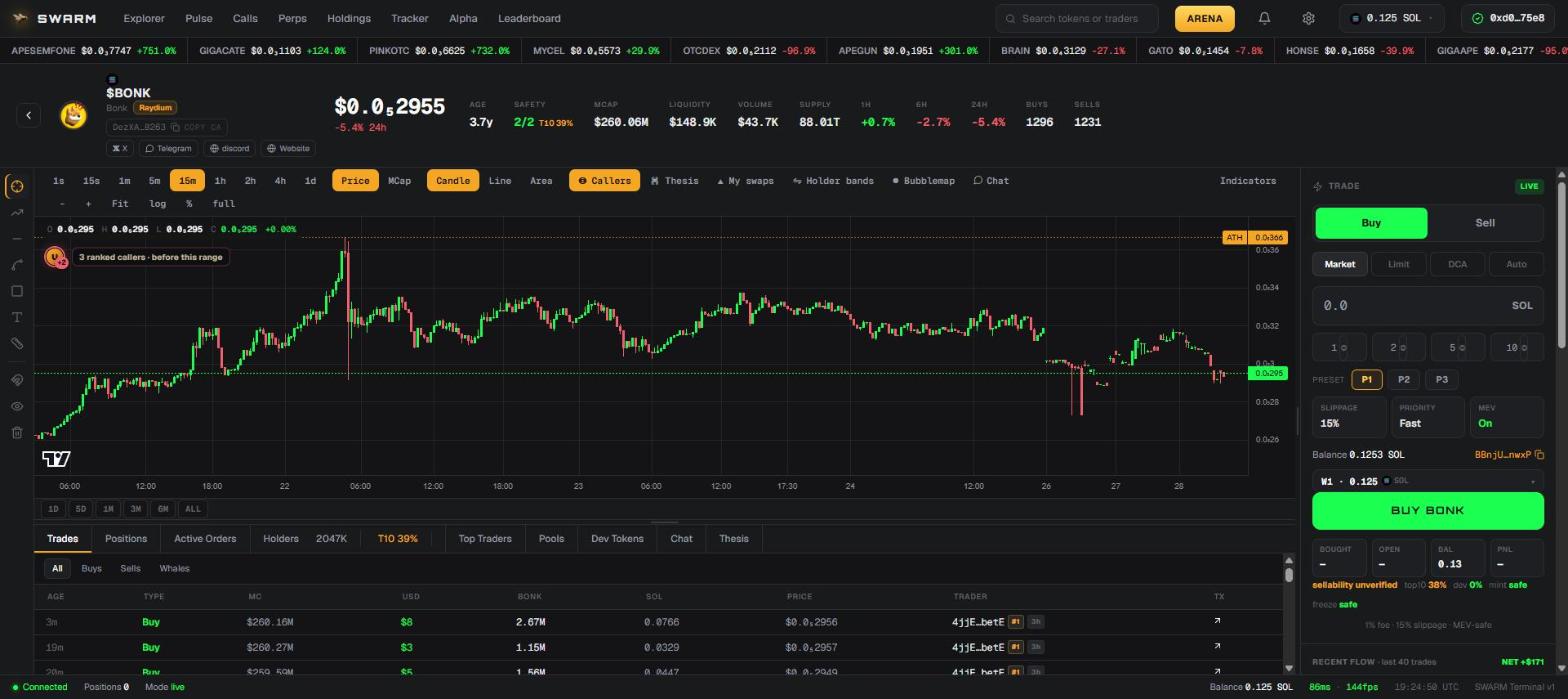Select the Sell side button

(x=1485, y=223)
